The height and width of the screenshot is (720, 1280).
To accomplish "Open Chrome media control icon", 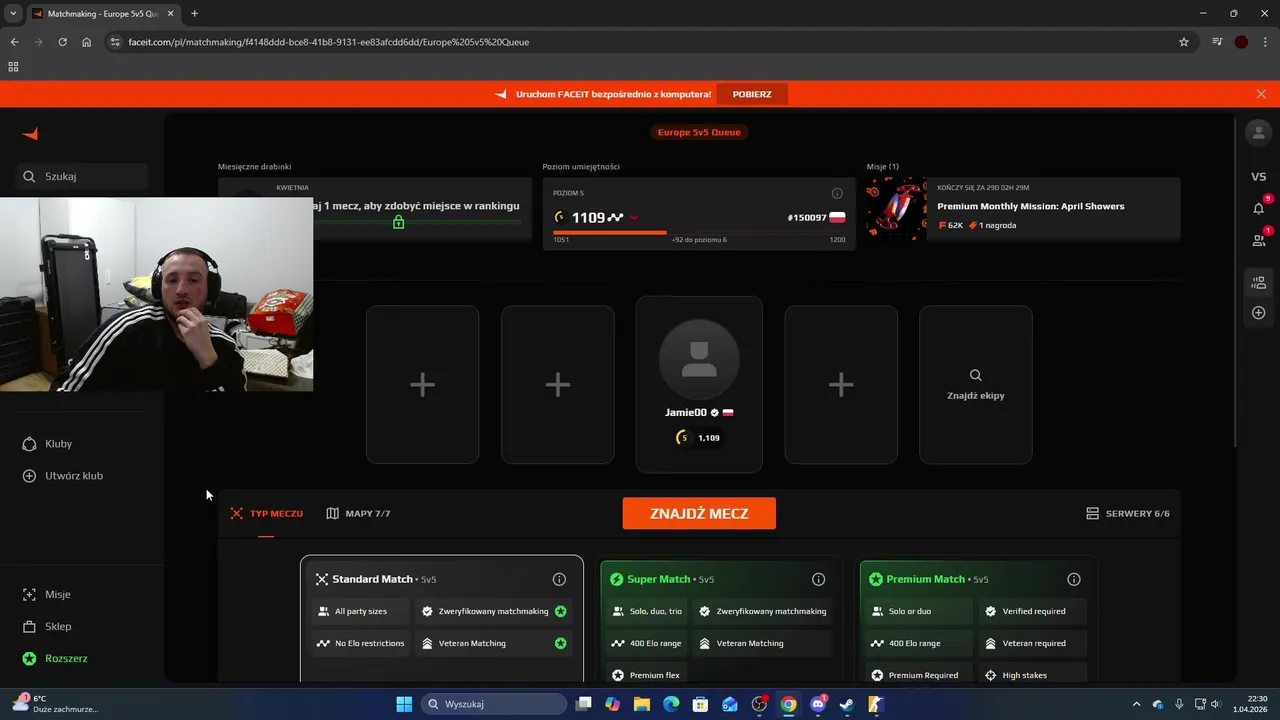I will click(1217, 42).
